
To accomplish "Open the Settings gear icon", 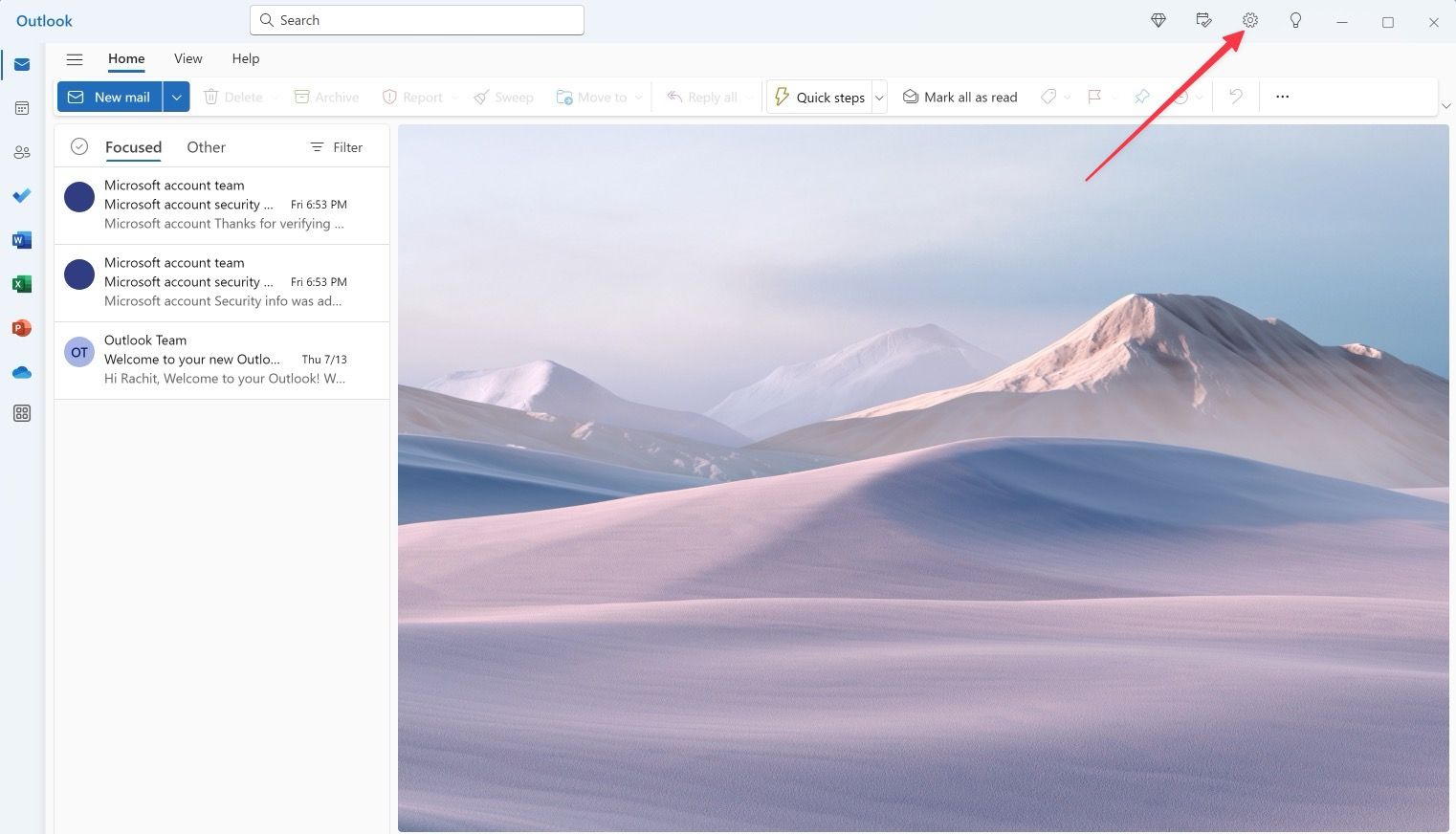I will (1249, 20).
